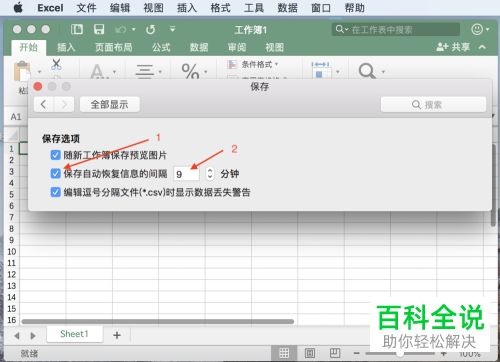Image resolution: width=500 pixels, height=362 pixels.
Task: Toggle 保存自动恢复信息的间隔 checkbox
Action: pos(55,173)
